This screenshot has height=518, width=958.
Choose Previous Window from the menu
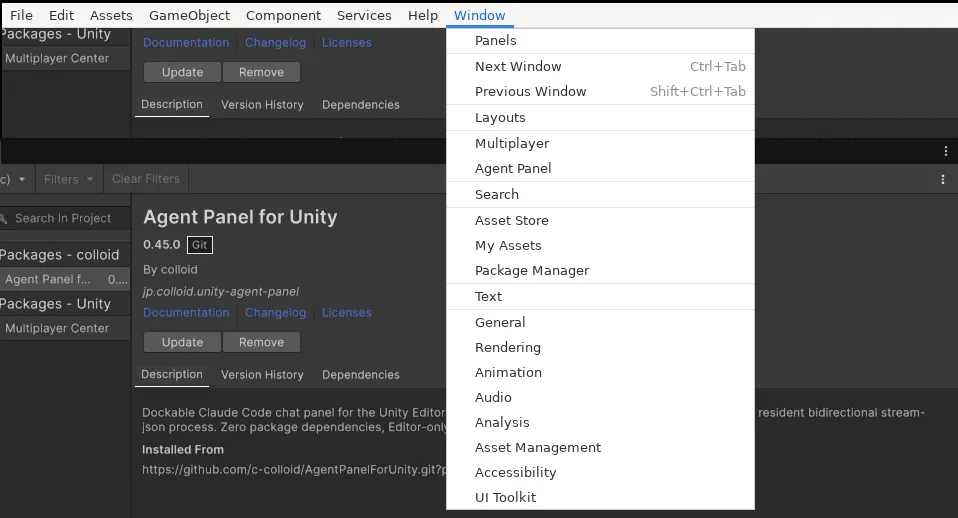pos(600,91)
